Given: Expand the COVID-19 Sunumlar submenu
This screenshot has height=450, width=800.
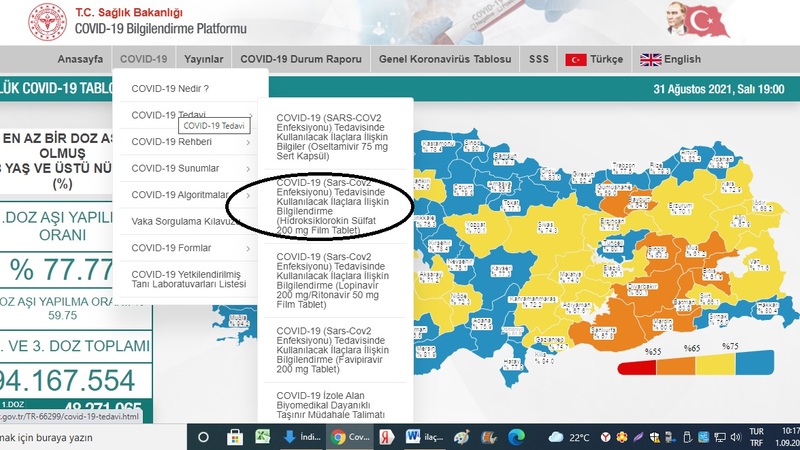Looking at the screenshot, I should (190, 168).
